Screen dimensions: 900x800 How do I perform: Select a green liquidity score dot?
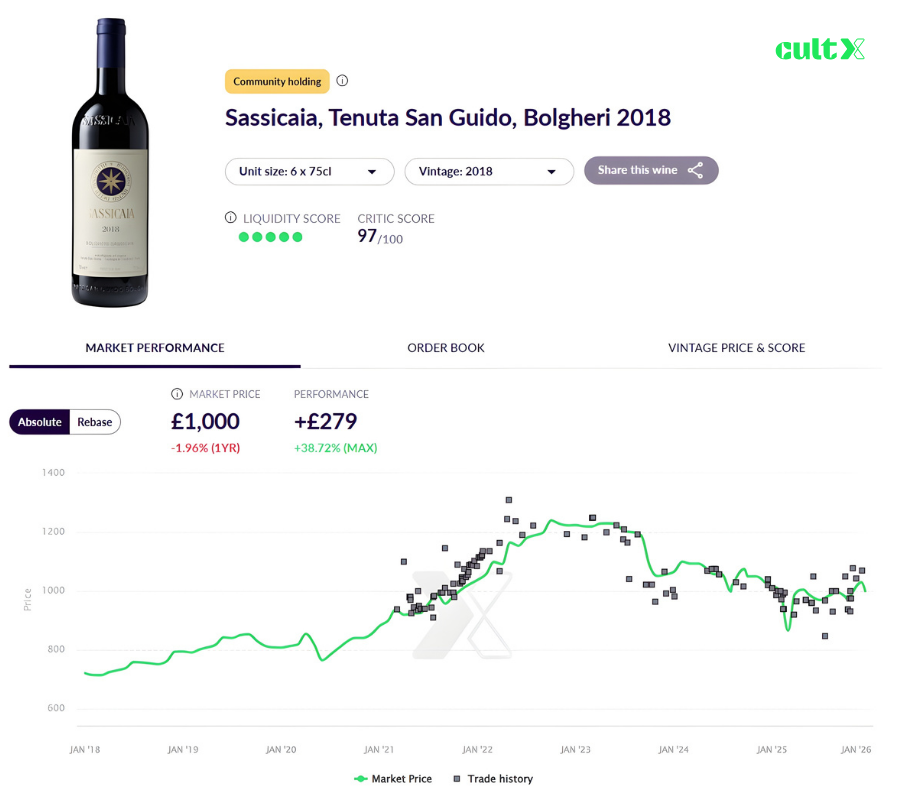click(243, 237)
